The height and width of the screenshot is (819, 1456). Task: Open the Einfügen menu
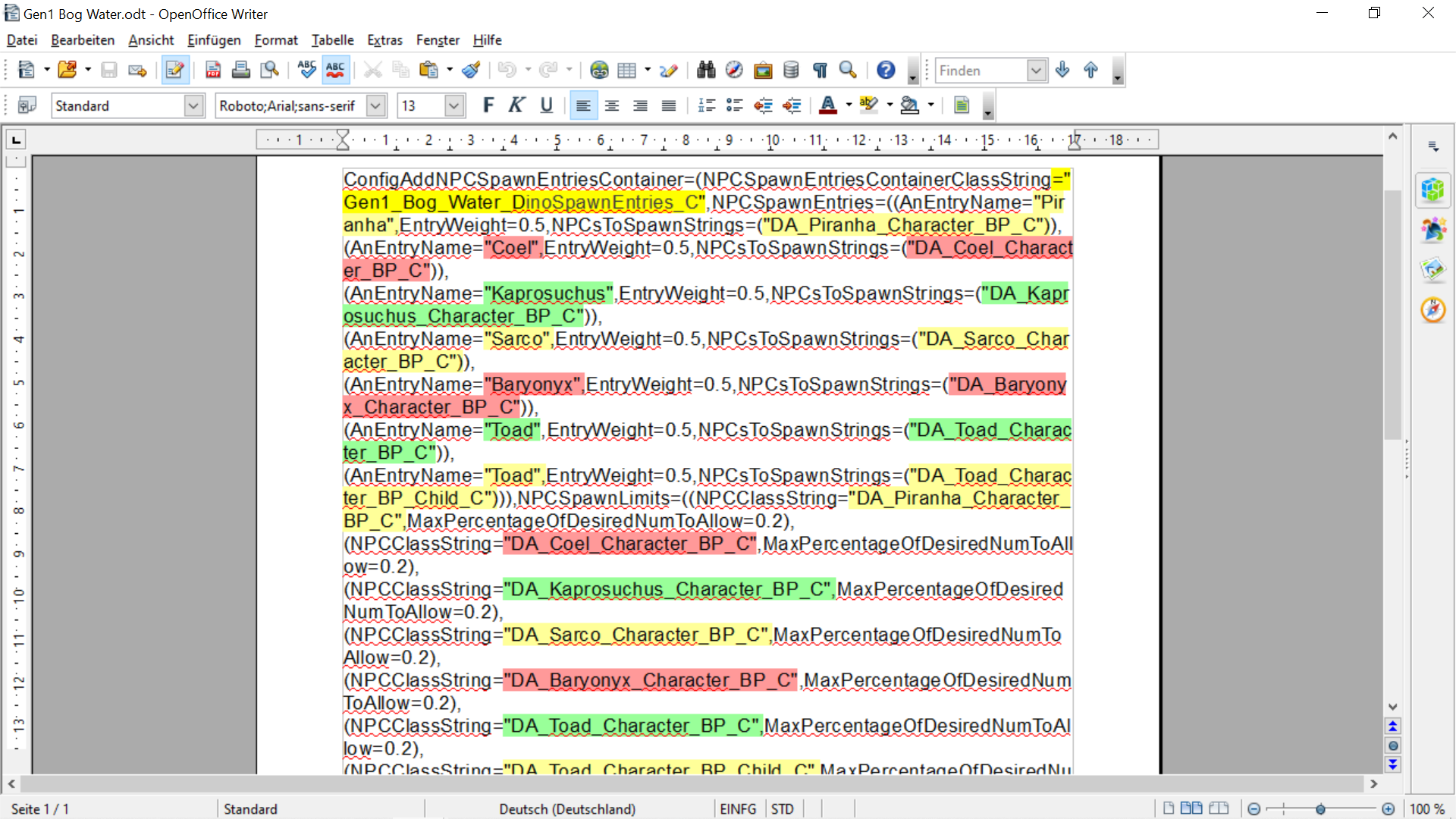point(214,40)
